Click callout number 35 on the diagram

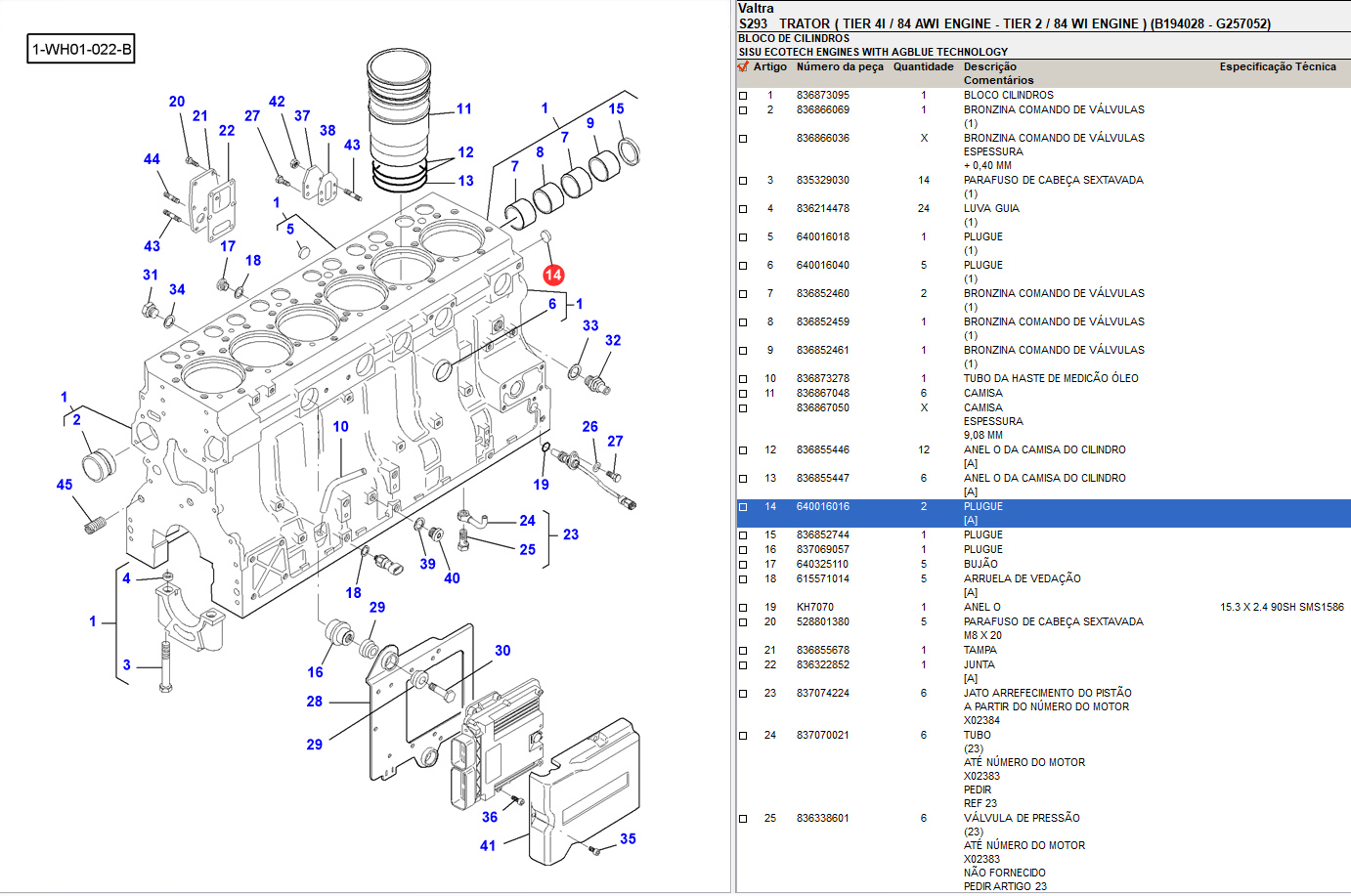tap(628, 839)
